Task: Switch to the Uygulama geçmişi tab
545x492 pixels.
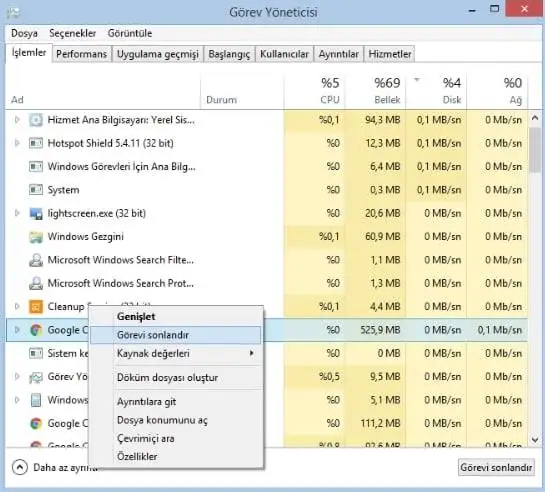Action: (157, 54)
